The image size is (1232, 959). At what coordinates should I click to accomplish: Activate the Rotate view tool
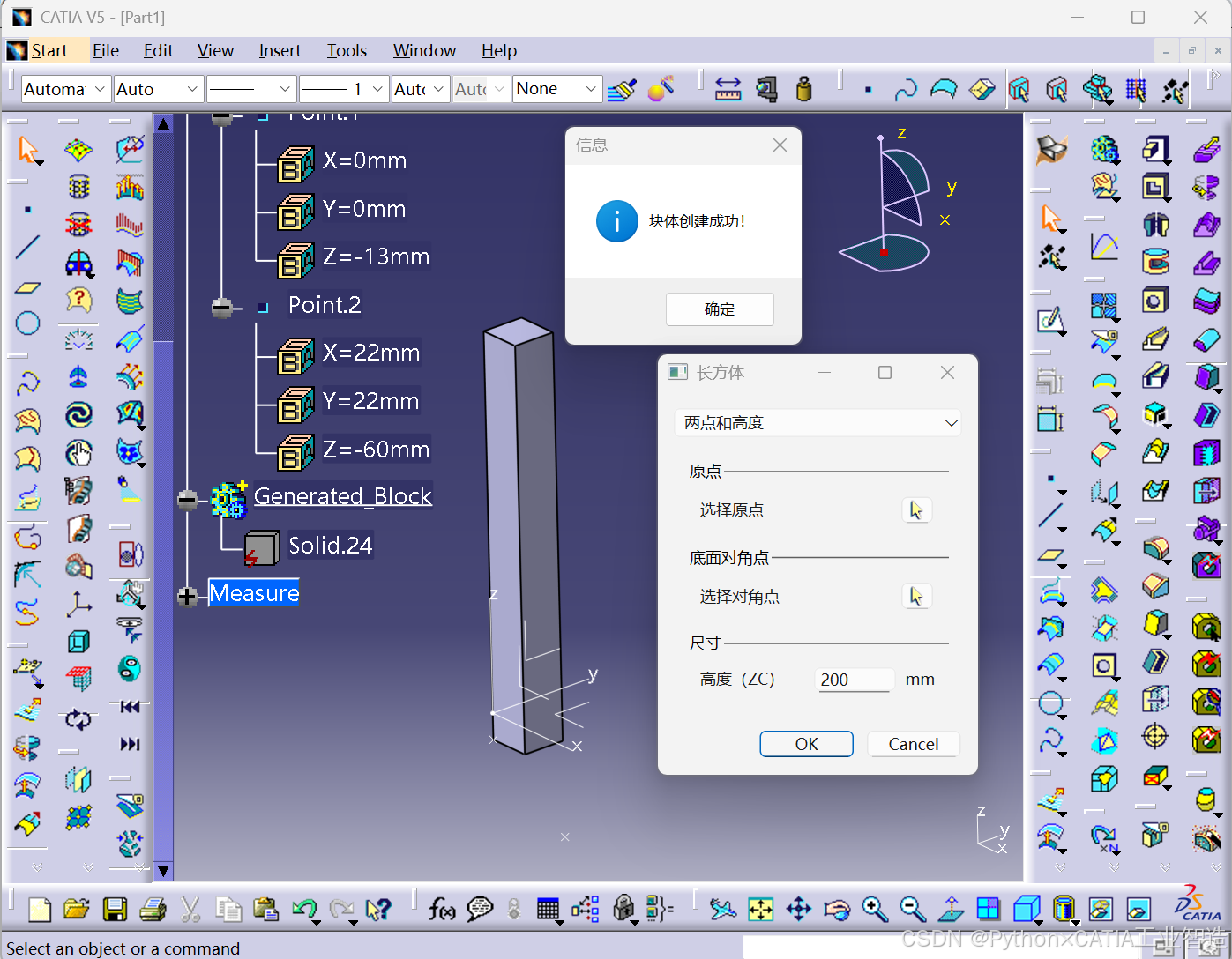tap(837, 909)
